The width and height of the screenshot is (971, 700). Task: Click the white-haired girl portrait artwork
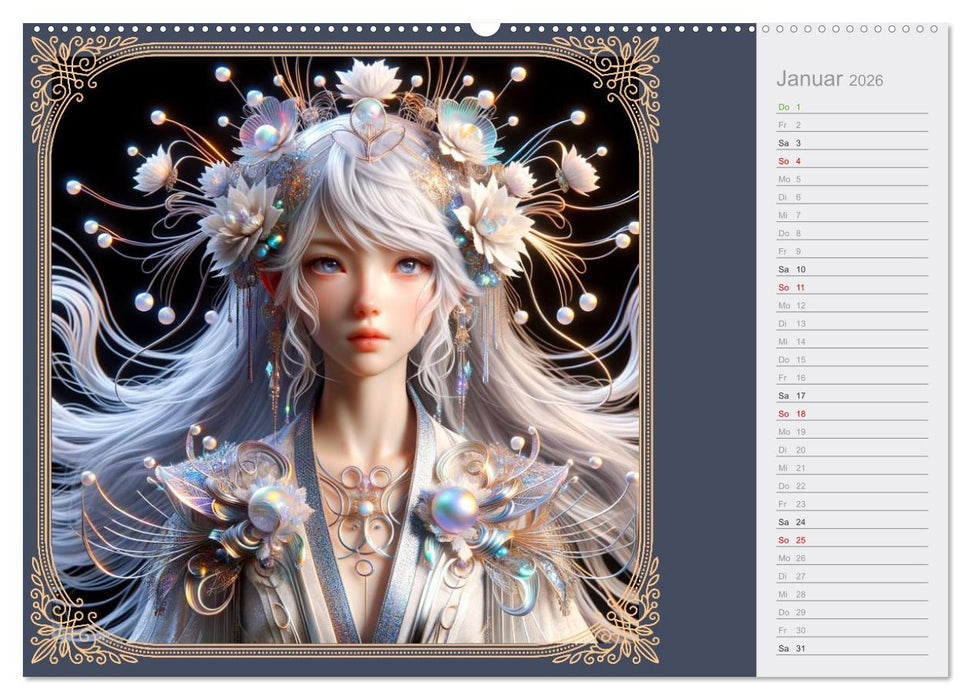coord(345,350)
